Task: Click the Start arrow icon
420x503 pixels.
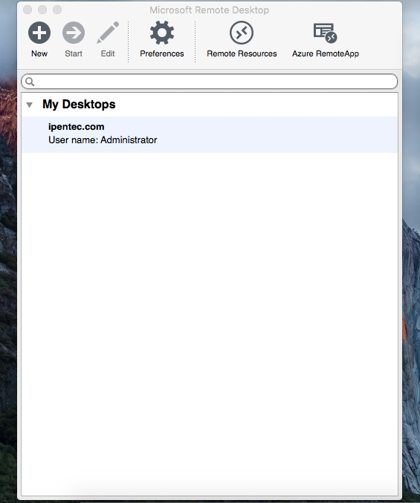Action: [73, 33]
